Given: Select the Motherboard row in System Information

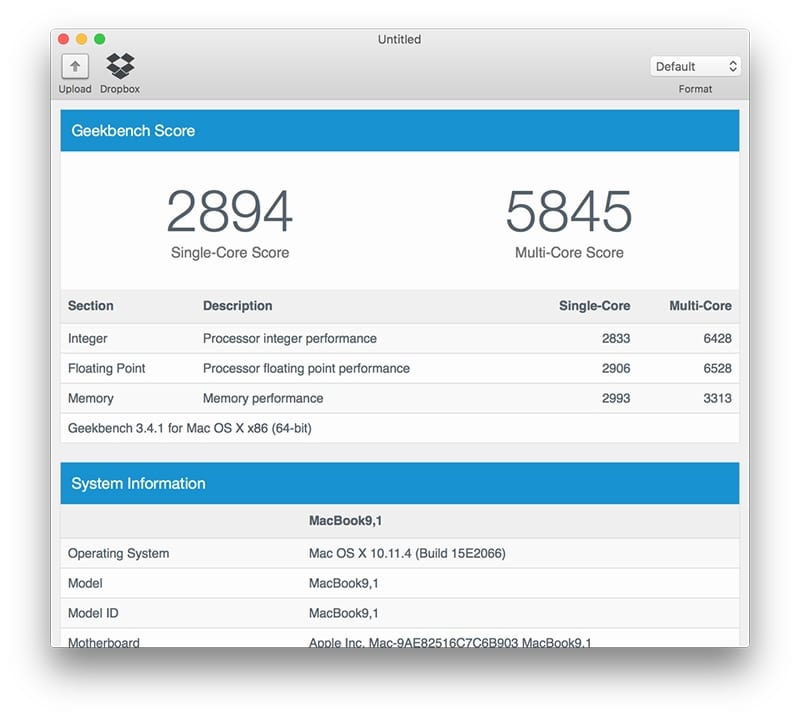Looking at the screenshot, I should coord(400,641).
